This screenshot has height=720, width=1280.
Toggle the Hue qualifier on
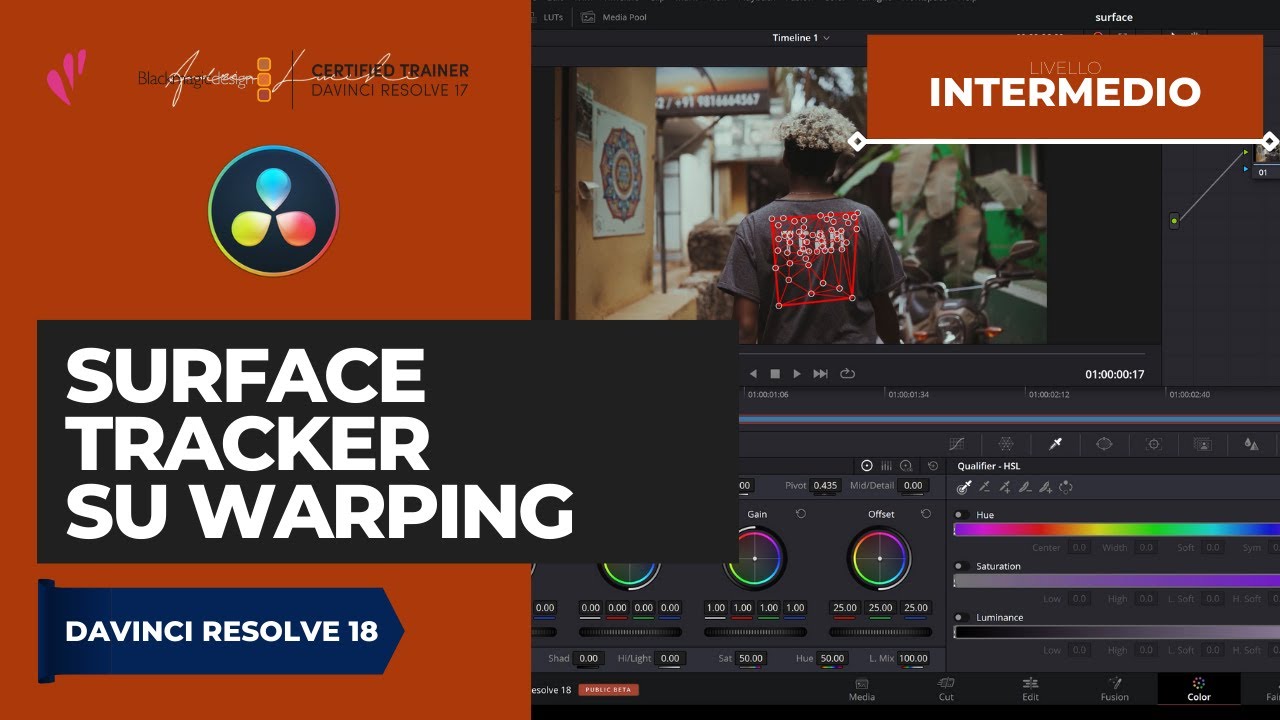pyautogui.click(x=961, y=515)
